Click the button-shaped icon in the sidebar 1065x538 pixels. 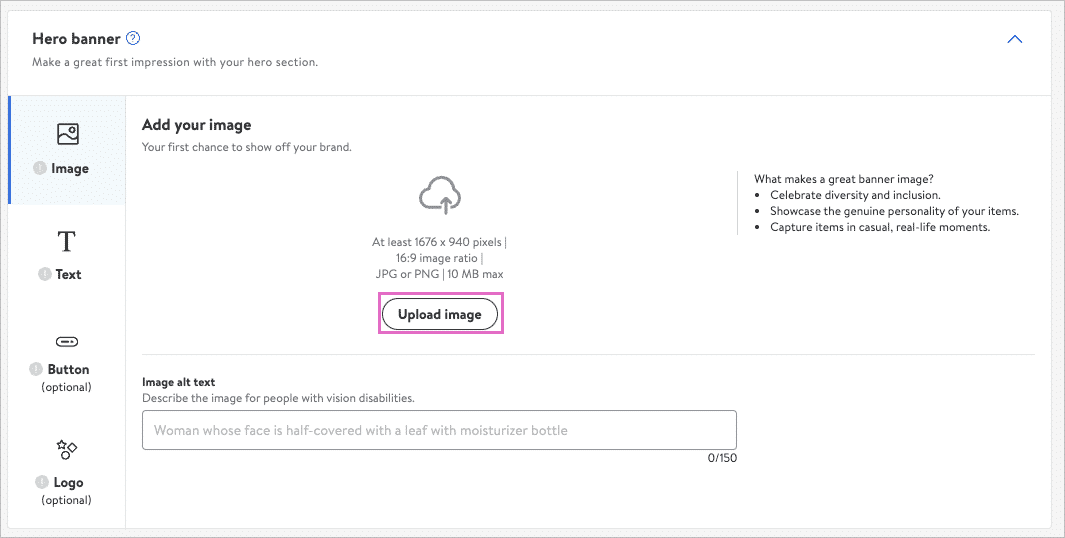coord(67,342)
